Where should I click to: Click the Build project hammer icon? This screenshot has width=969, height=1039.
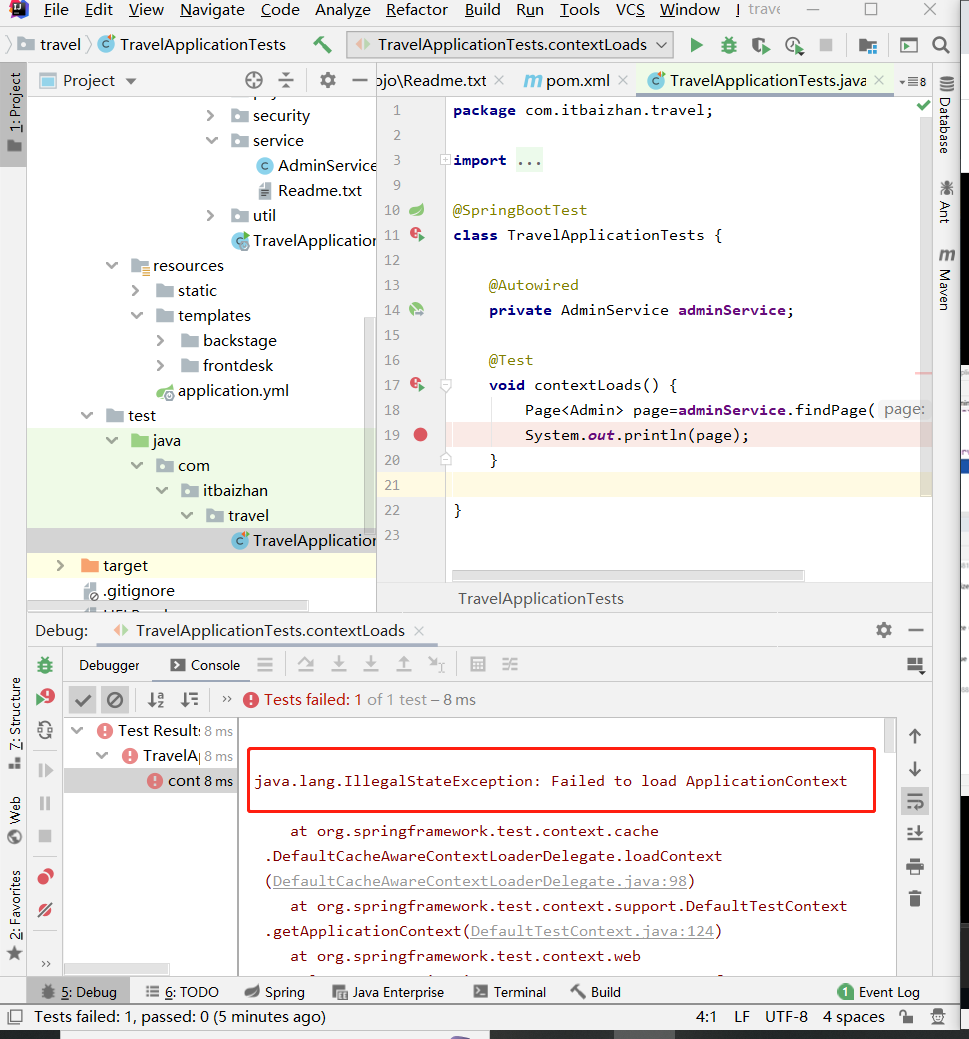coord(323,44)
